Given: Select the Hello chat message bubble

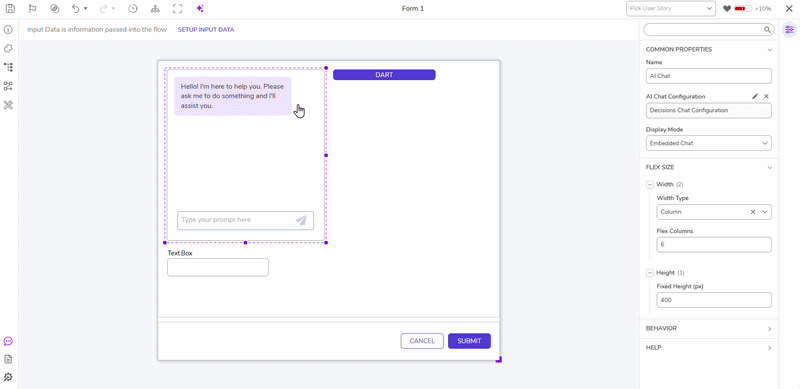Looking at the screenshot, I should point(233,96).
